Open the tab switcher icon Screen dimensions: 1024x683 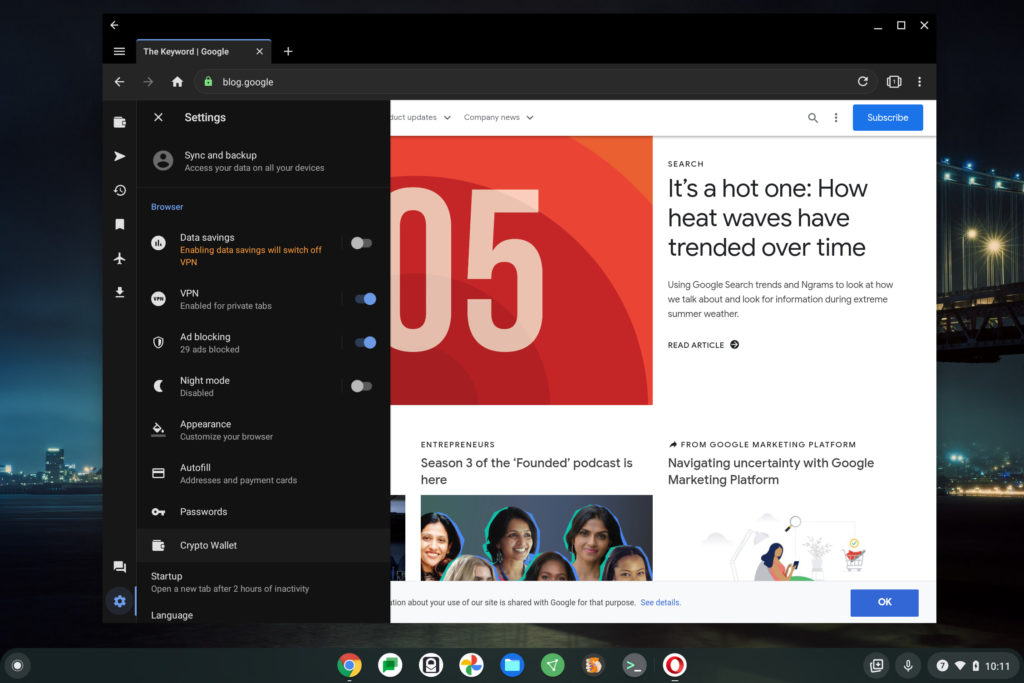tap(894, 82)
